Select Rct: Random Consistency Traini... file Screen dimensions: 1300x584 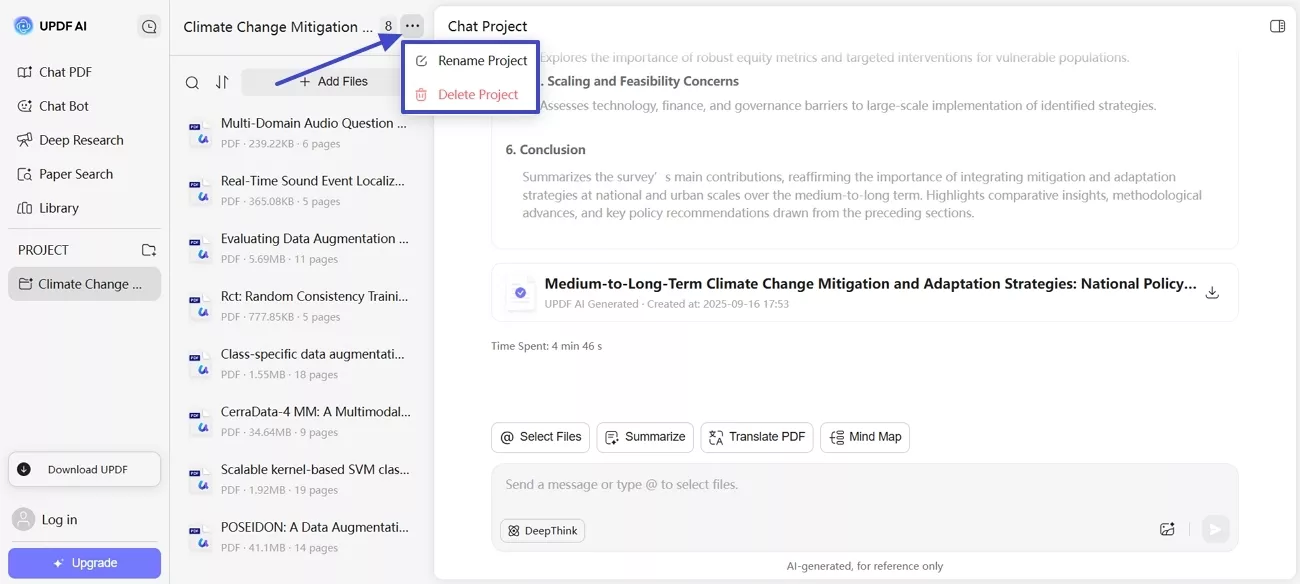[x=300, y=306]
